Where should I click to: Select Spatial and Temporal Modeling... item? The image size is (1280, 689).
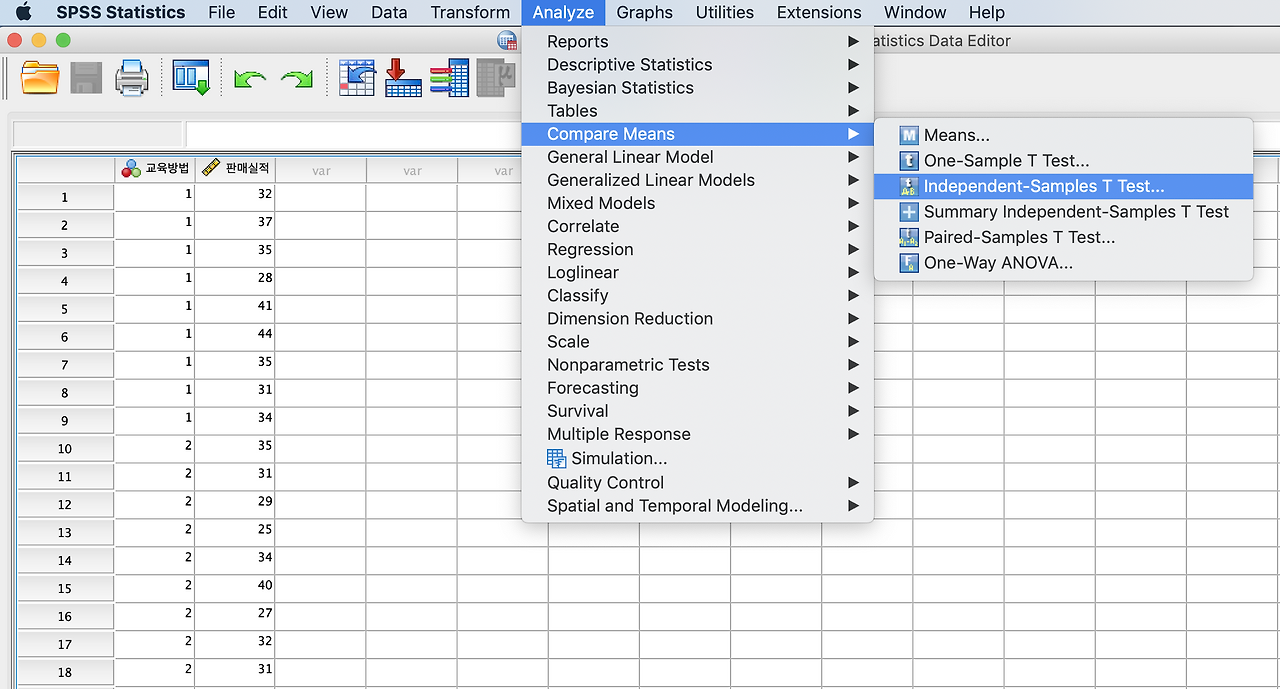pyautogui.click(x=697, y=506)
